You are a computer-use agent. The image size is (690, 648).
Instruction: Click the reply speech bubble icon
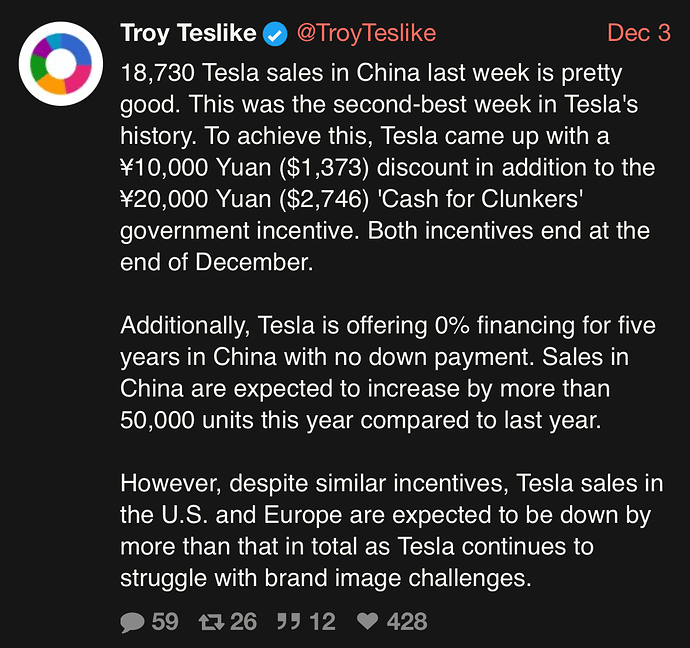(132, 622)
